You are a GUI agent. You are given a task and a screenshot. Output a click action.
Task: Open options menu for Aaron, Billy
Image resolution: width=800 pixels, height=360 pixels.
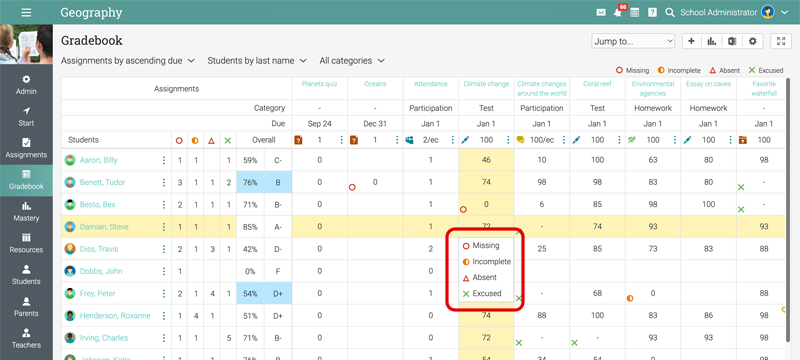point(164,160)
